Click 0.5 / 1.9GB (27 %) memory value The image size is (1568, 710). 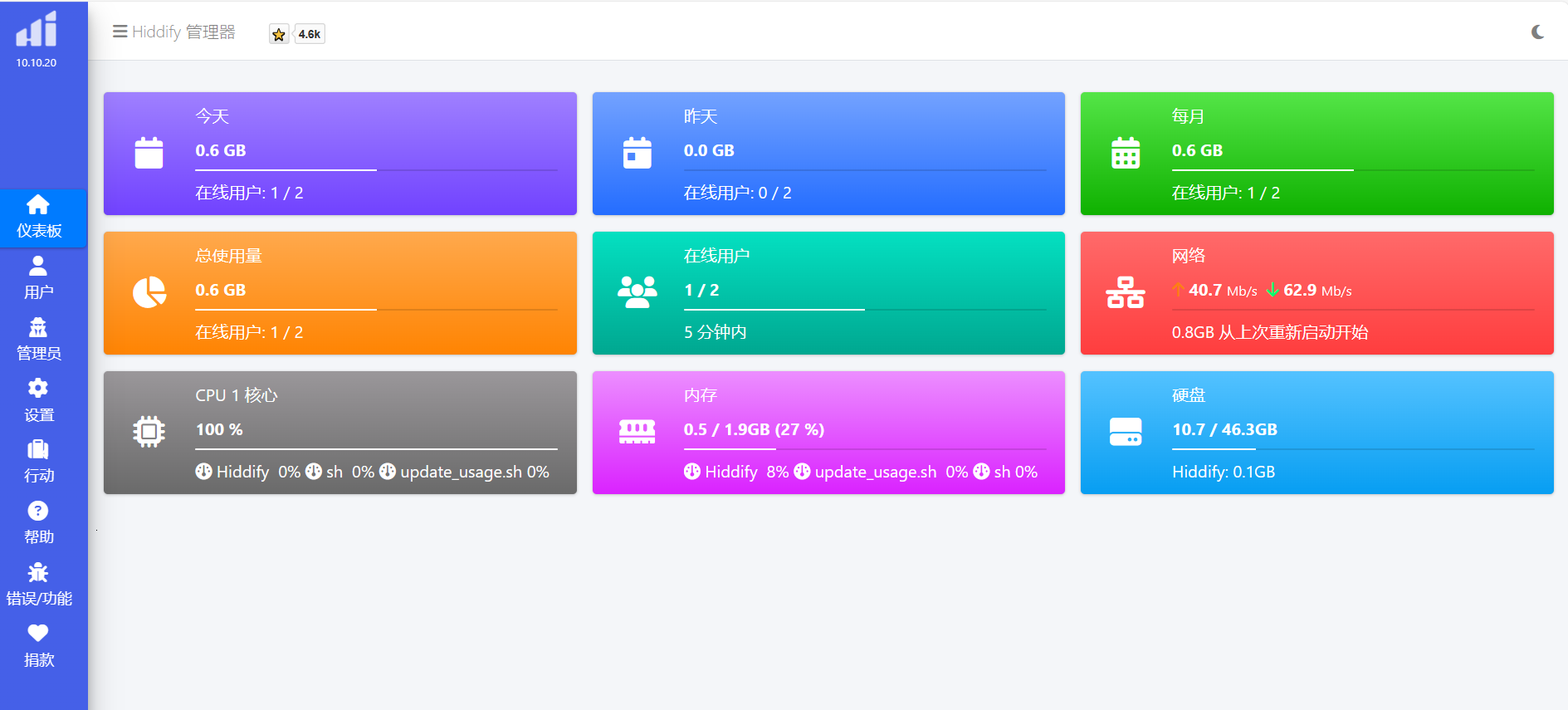click(755, 429)
